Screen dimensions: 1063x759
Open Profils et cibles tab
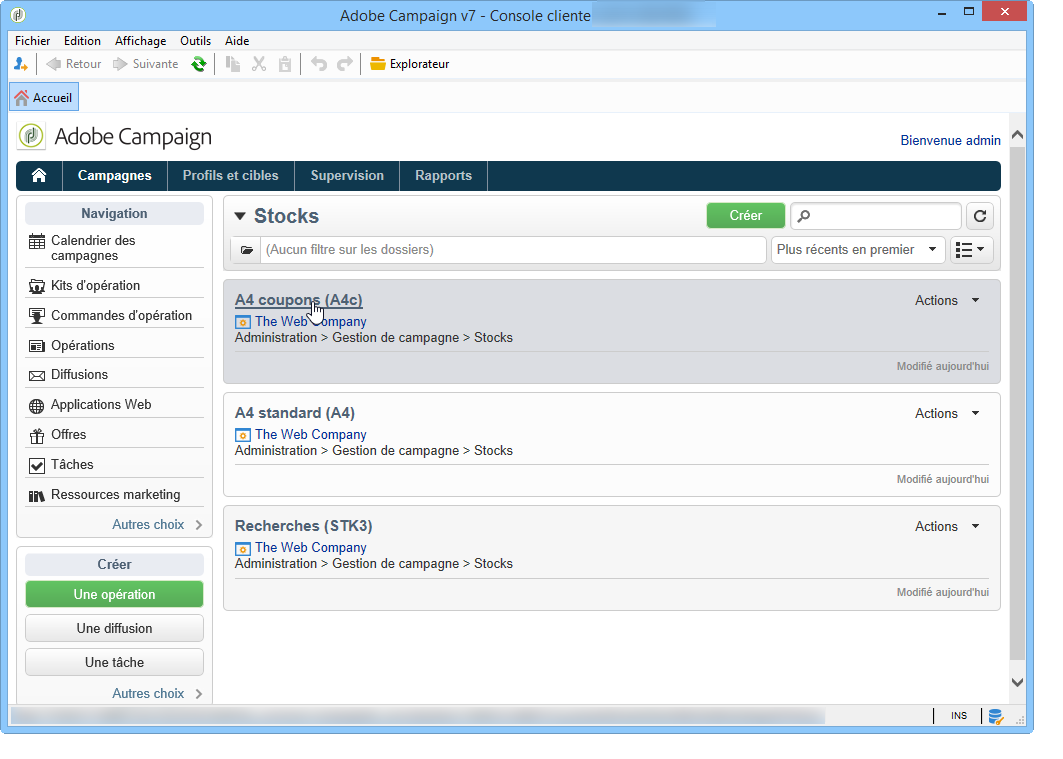click(230, 176)
